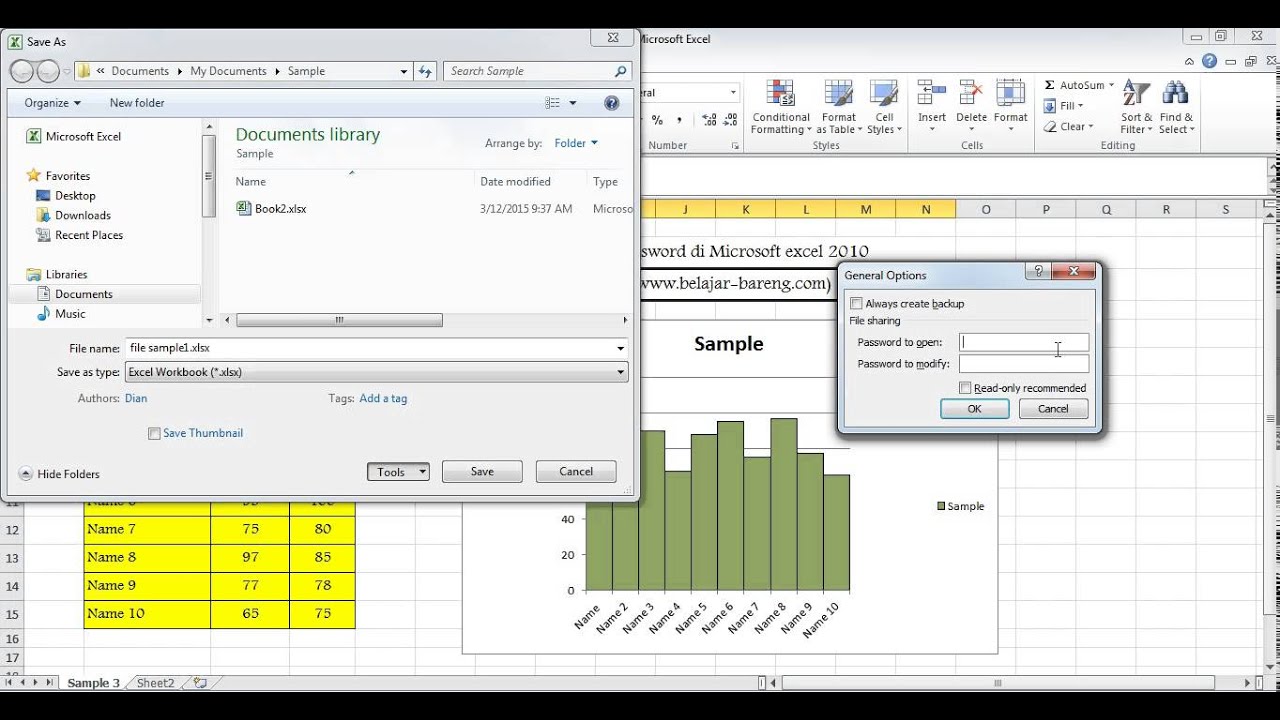Open Sort & Filter in ribbon
1280x720 pixels.
click(1136, 107)
